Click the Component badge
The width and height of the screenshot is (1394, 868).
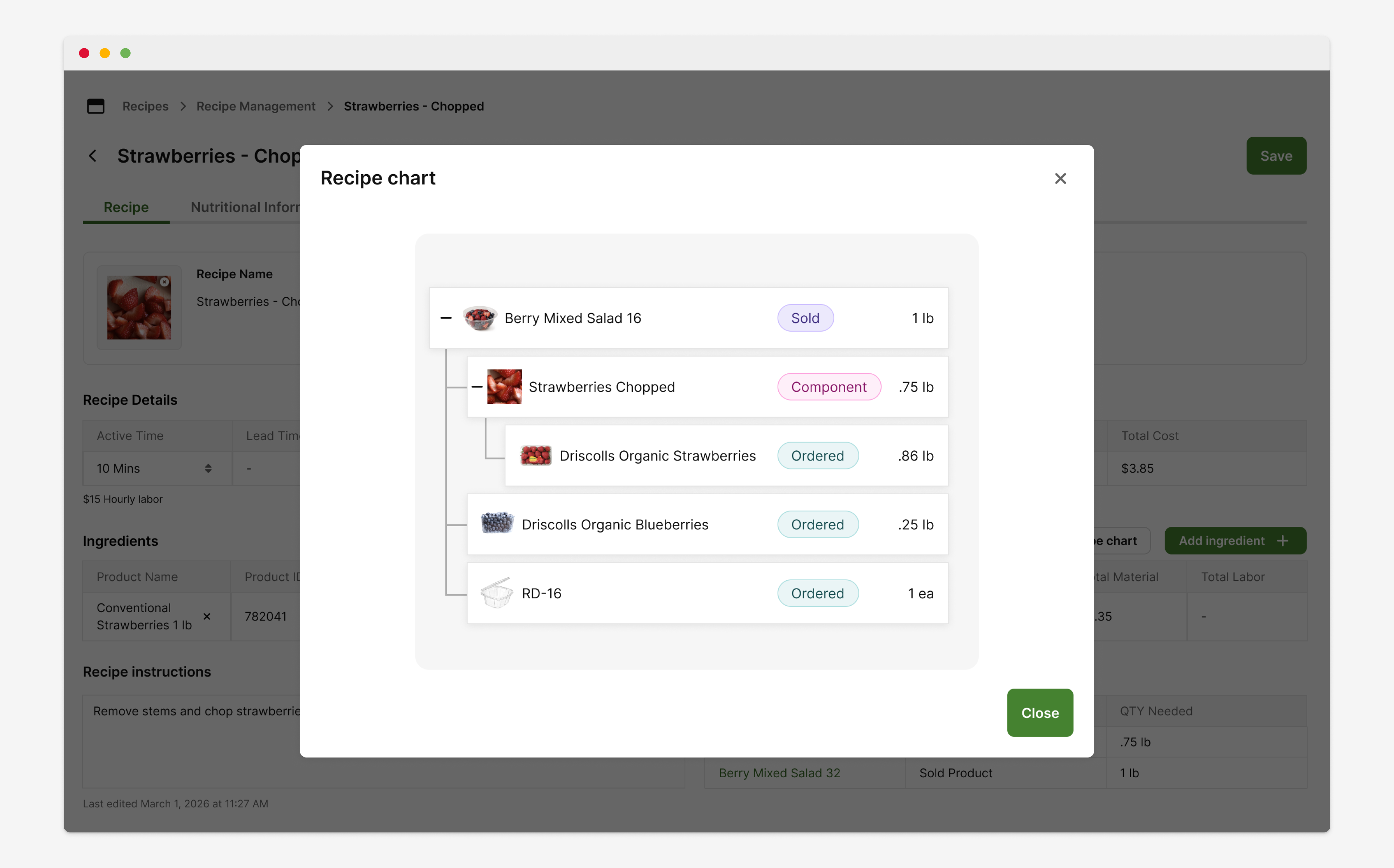coord(828,387)
